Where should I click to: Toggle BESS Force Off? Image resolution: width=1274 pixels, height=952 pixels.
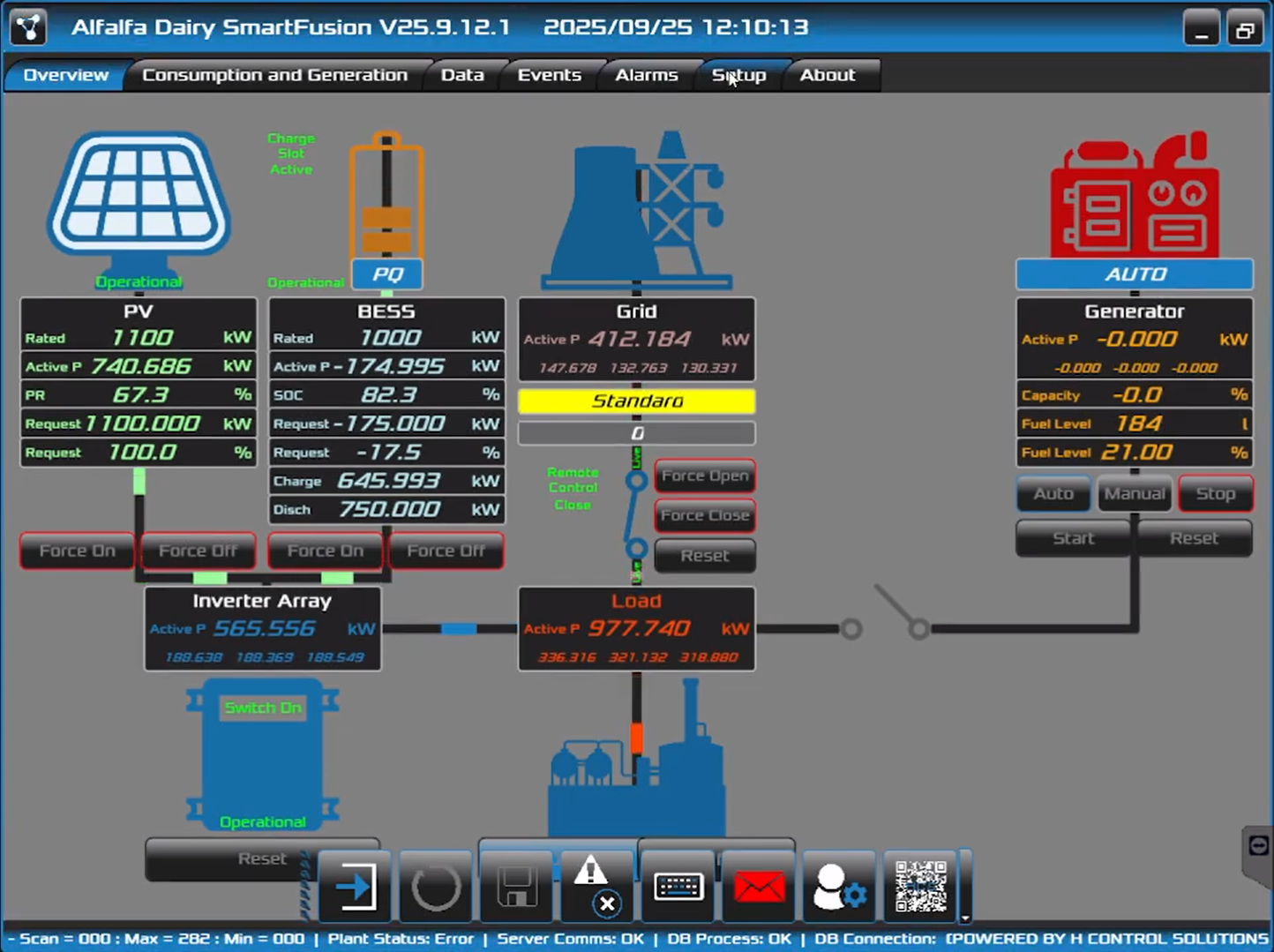[x=446, y=551]
